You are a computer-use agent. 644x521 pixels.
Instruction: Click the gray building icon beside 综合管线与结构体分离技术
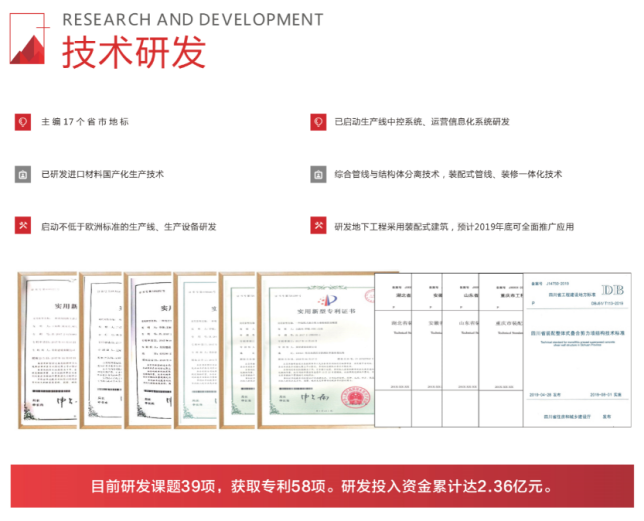[318, 174]
